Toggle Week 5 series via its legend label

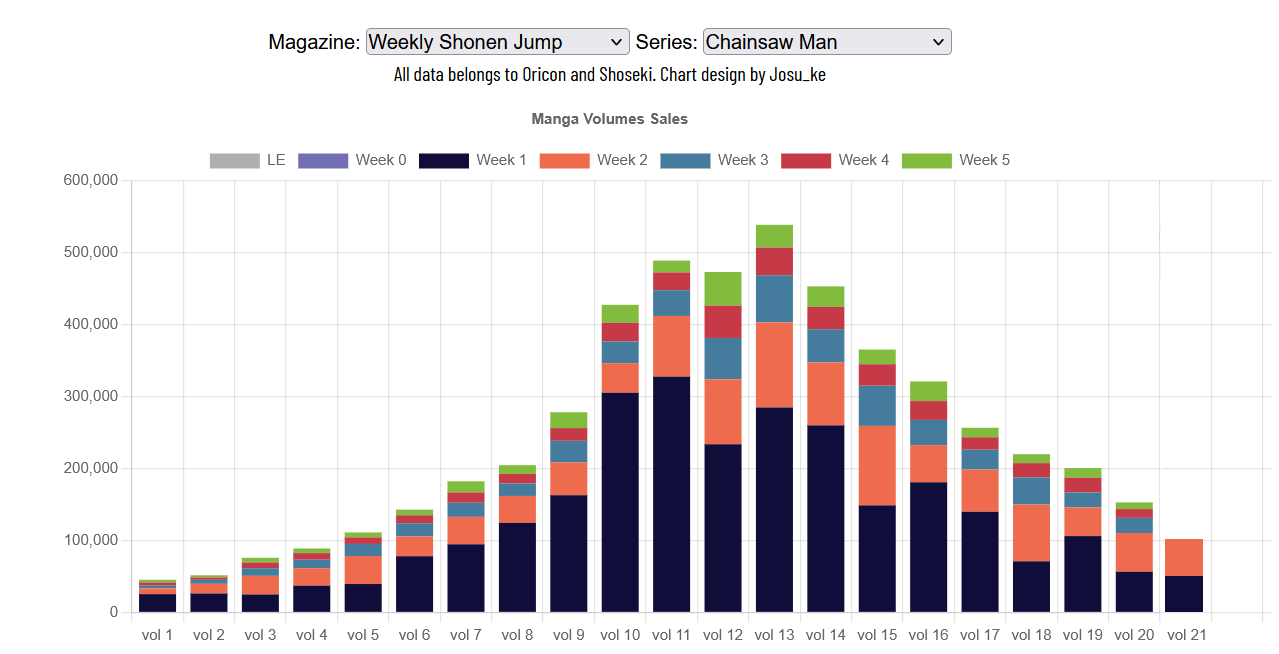click(x=985, y=160)
